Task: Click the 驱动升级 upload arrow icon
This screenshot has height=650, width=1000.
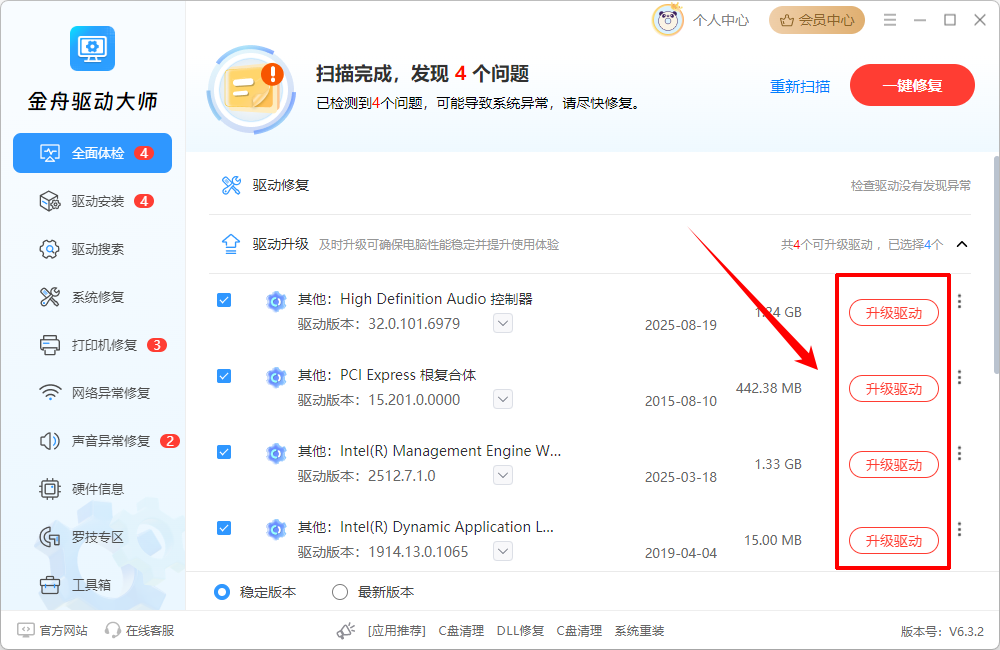Action: point(231,244)
